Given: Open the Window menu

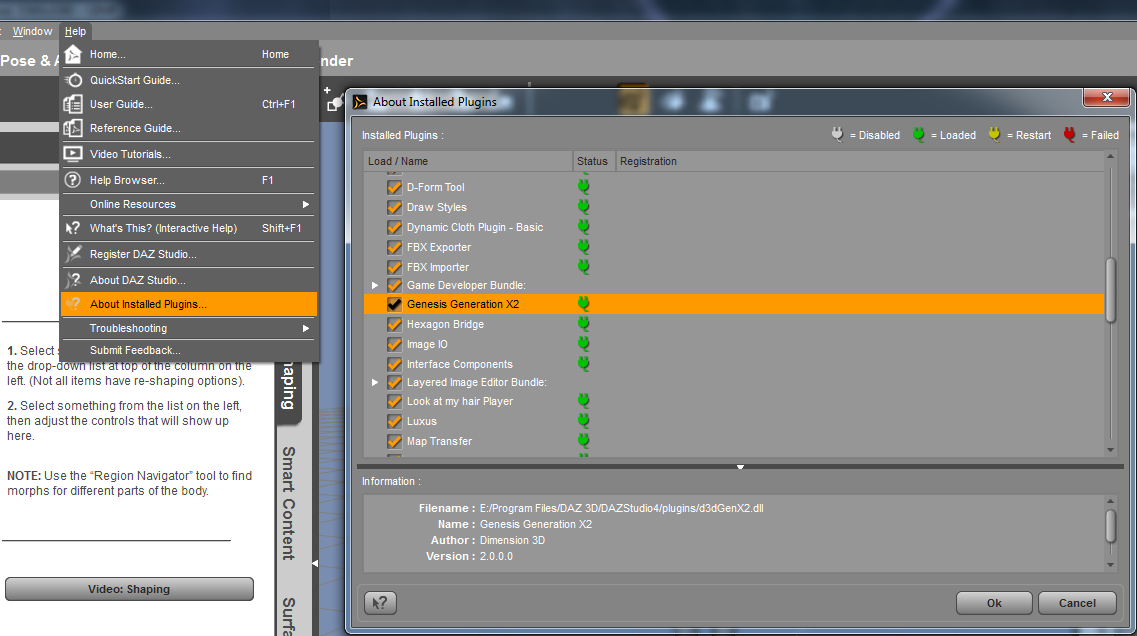Looking at the screenshot, I should pos(33,31).
